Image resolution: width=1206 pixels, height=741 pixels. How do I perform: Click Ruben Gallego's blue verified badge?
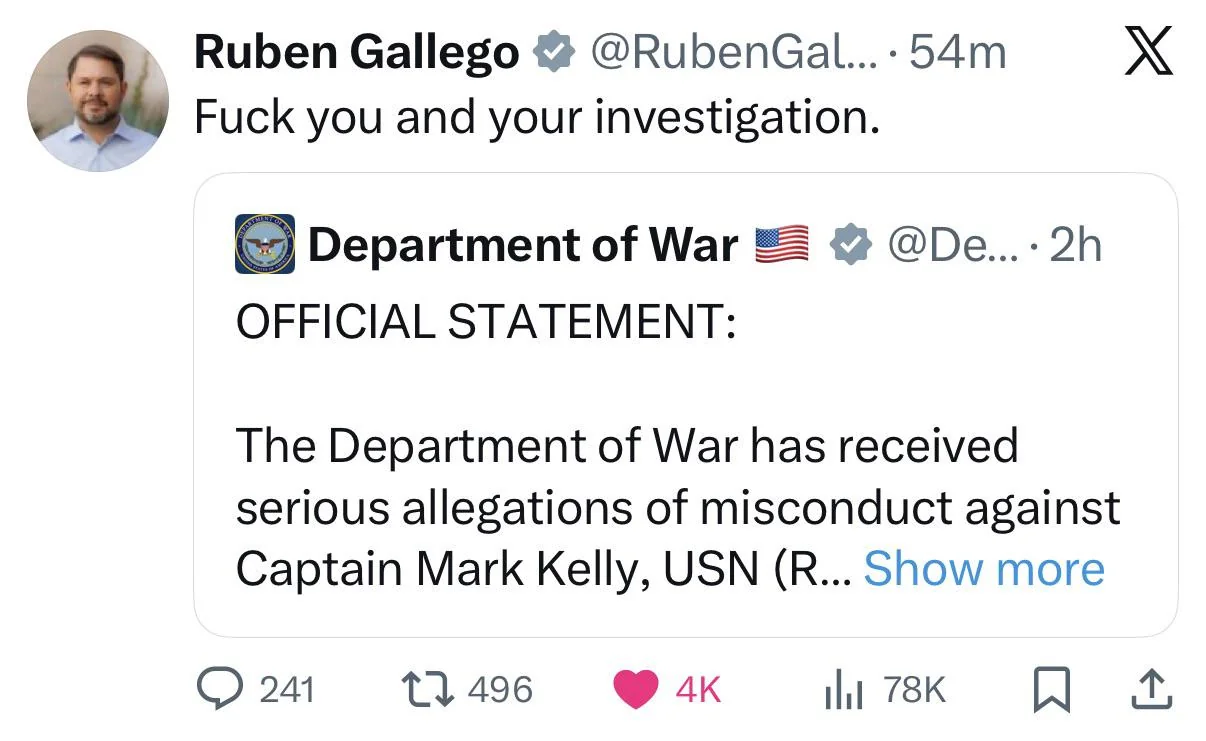(552, 53)
